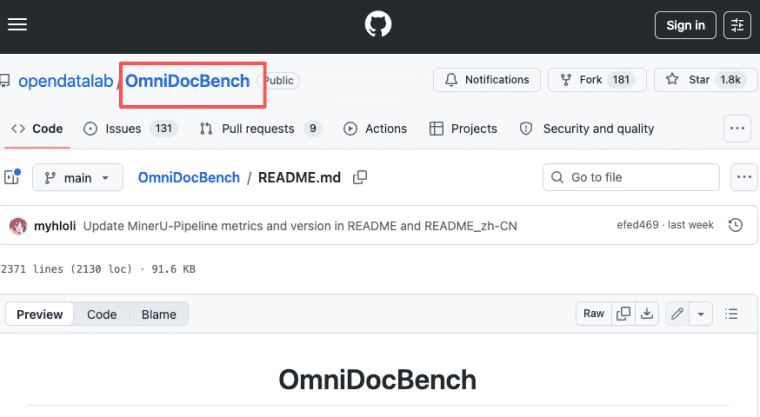Open commit efed469
This screenshot has height=417, width=760.
point(637,225)
